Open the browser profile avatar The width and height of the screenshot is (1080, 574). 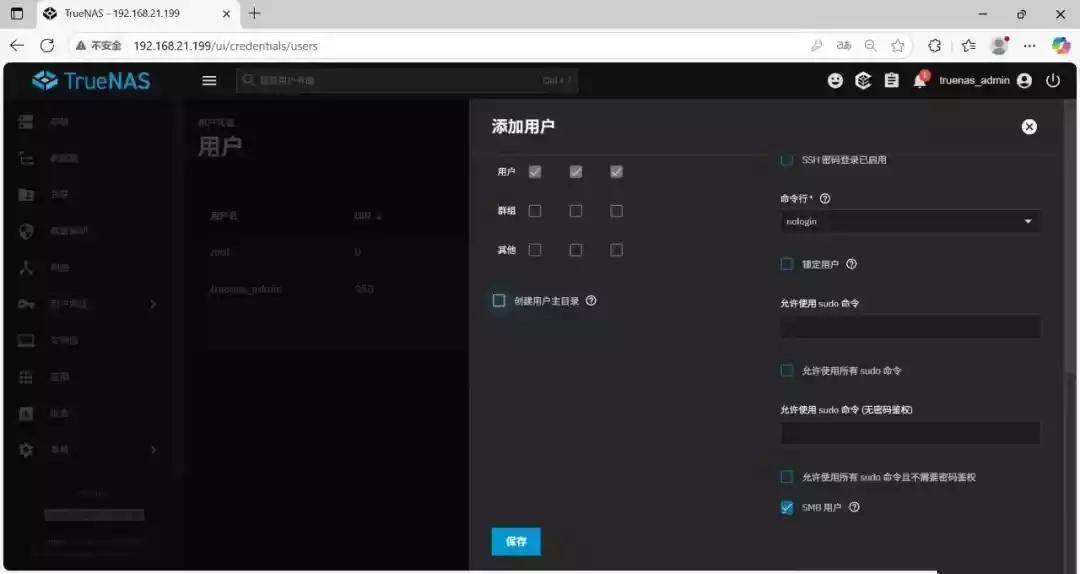point(999,45)
